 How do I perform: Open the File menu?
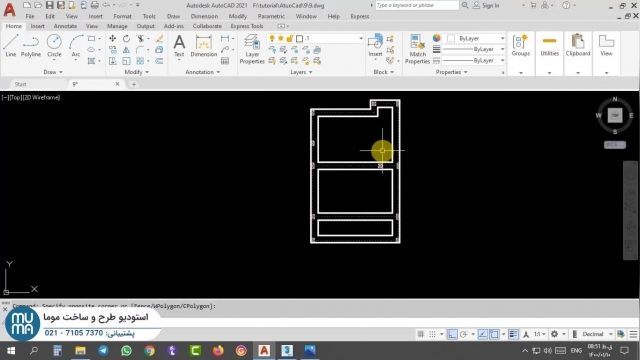pyautogui.click(x=30, y=16)
